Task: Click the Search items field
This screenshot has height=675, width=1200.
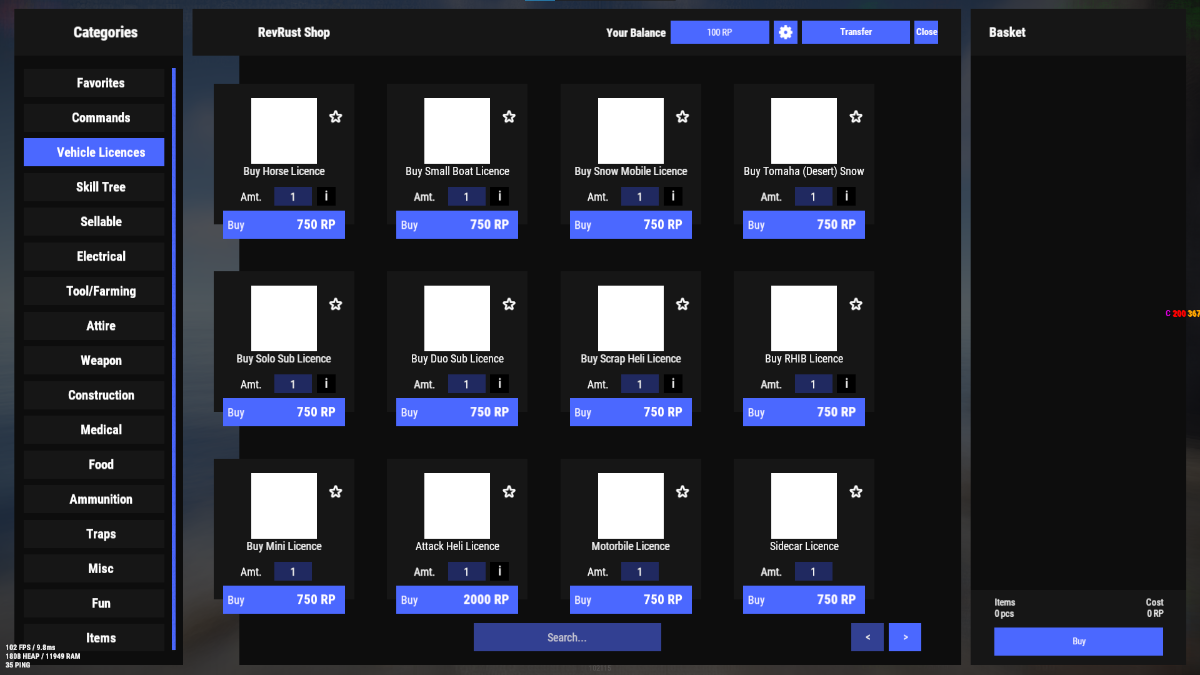Action: coord(567,637)
